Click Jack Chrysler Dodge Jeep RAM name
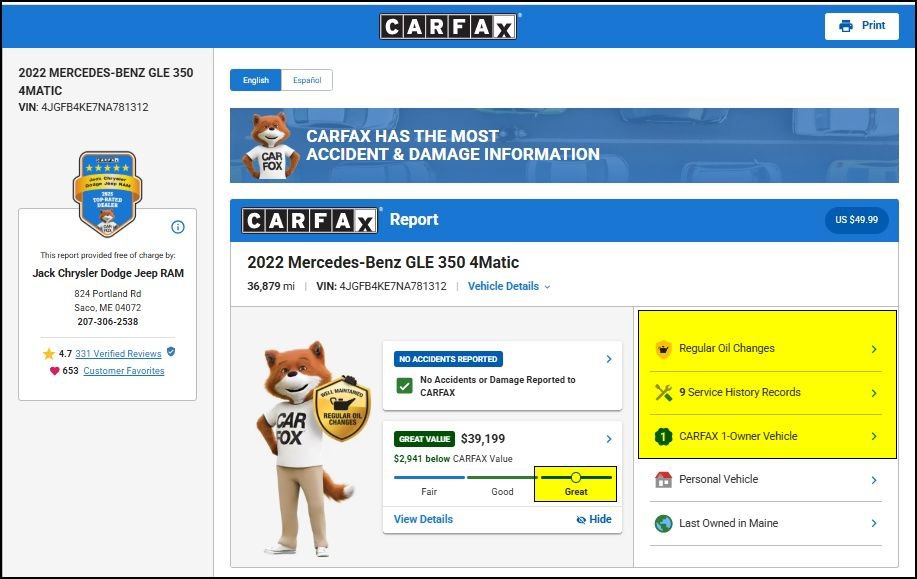917x579 pixels. (108, 273)
